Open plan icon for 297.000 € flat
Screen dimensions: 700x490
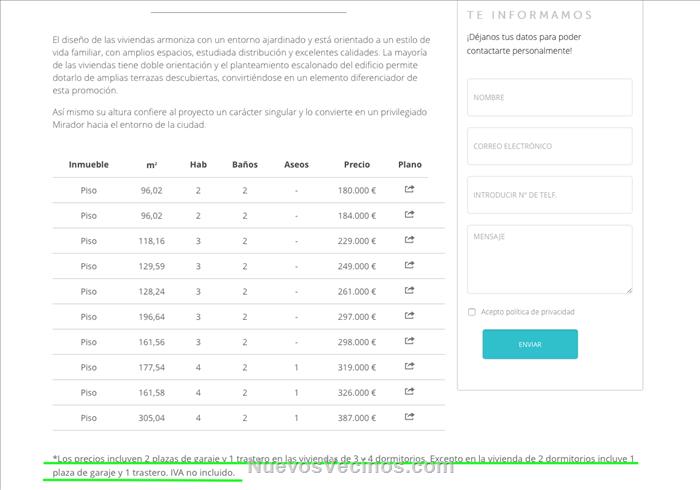coord(410,316)
